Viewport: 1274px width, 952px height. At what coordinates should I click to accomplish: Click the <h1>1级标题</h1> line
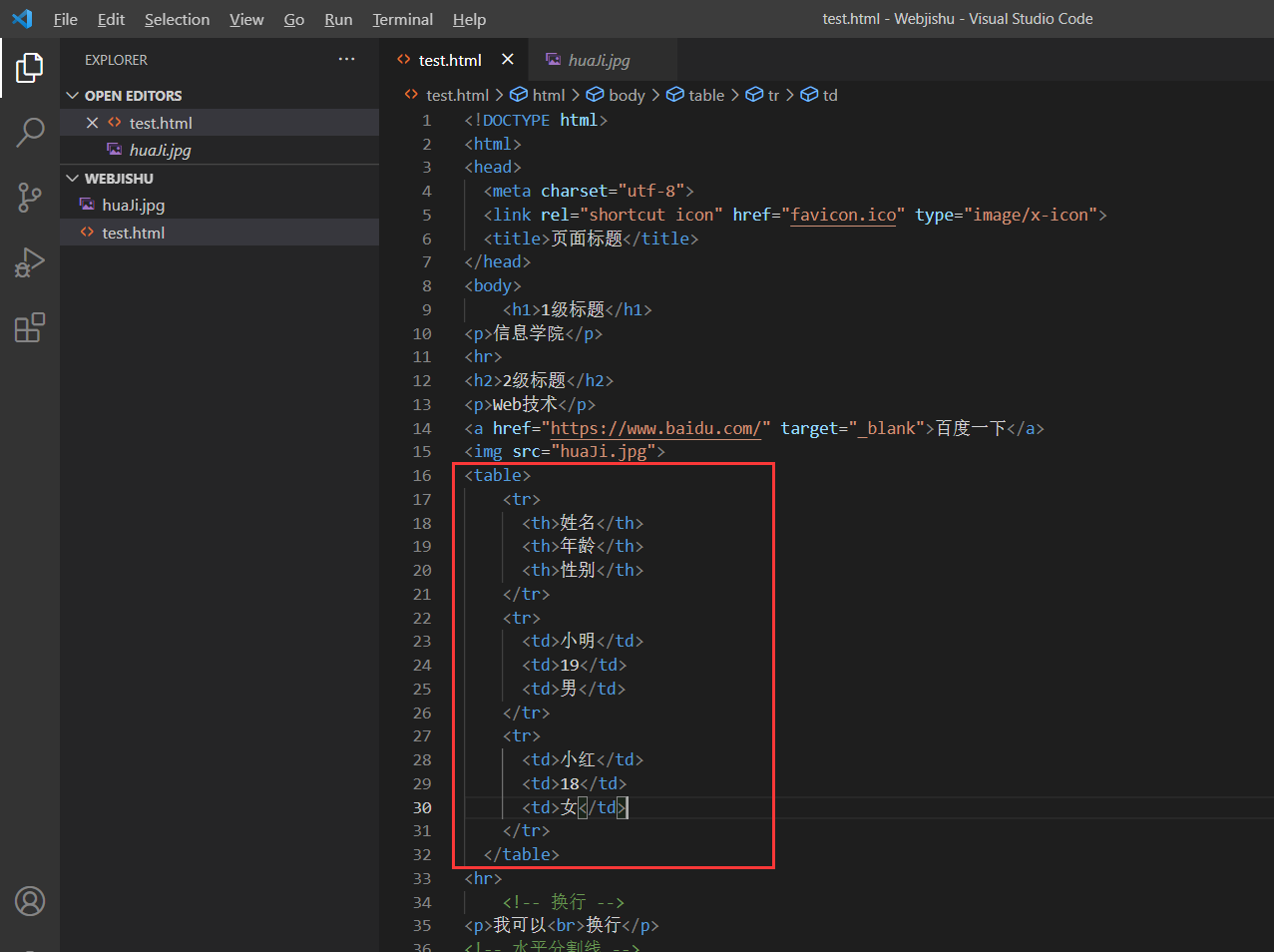point(578,309)
